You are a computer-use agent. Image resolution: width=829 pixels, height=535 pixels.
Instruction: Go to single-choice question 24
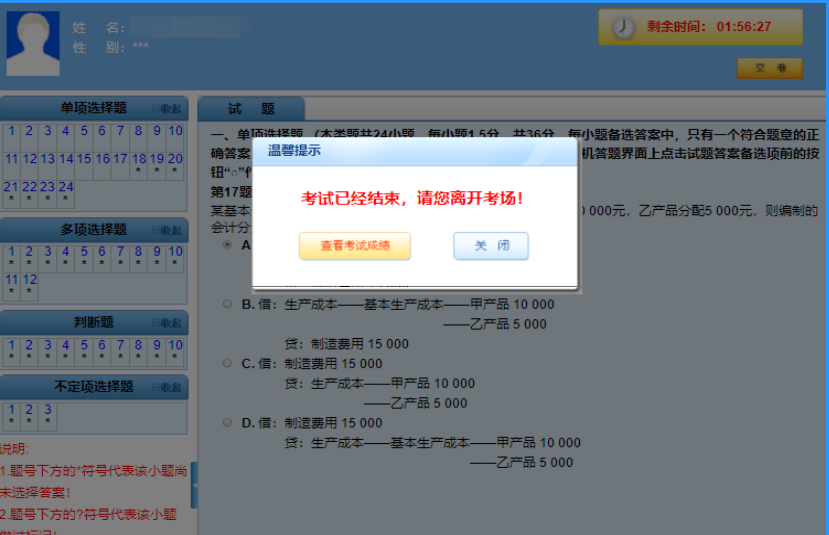click(66, 187)
